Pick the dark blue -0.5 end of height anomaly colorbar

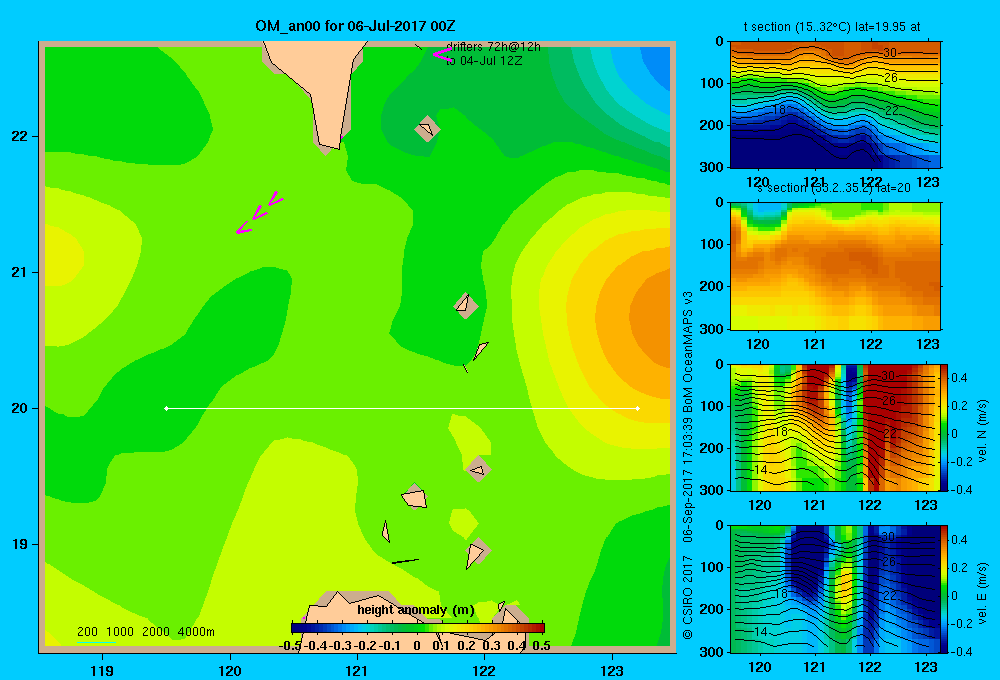coord(297,628)
